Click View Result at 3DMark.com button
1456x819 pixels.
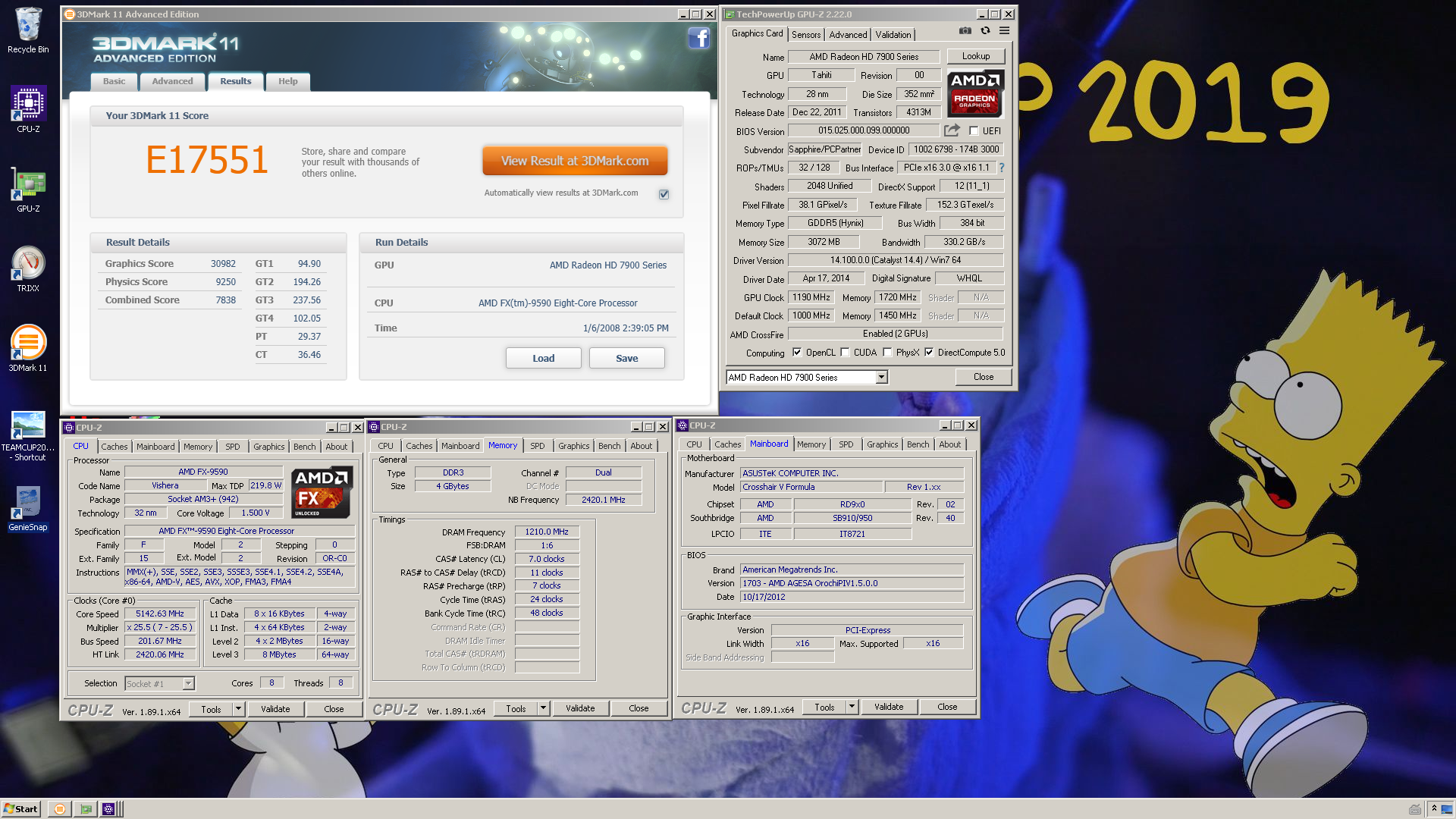click(575, 161)
